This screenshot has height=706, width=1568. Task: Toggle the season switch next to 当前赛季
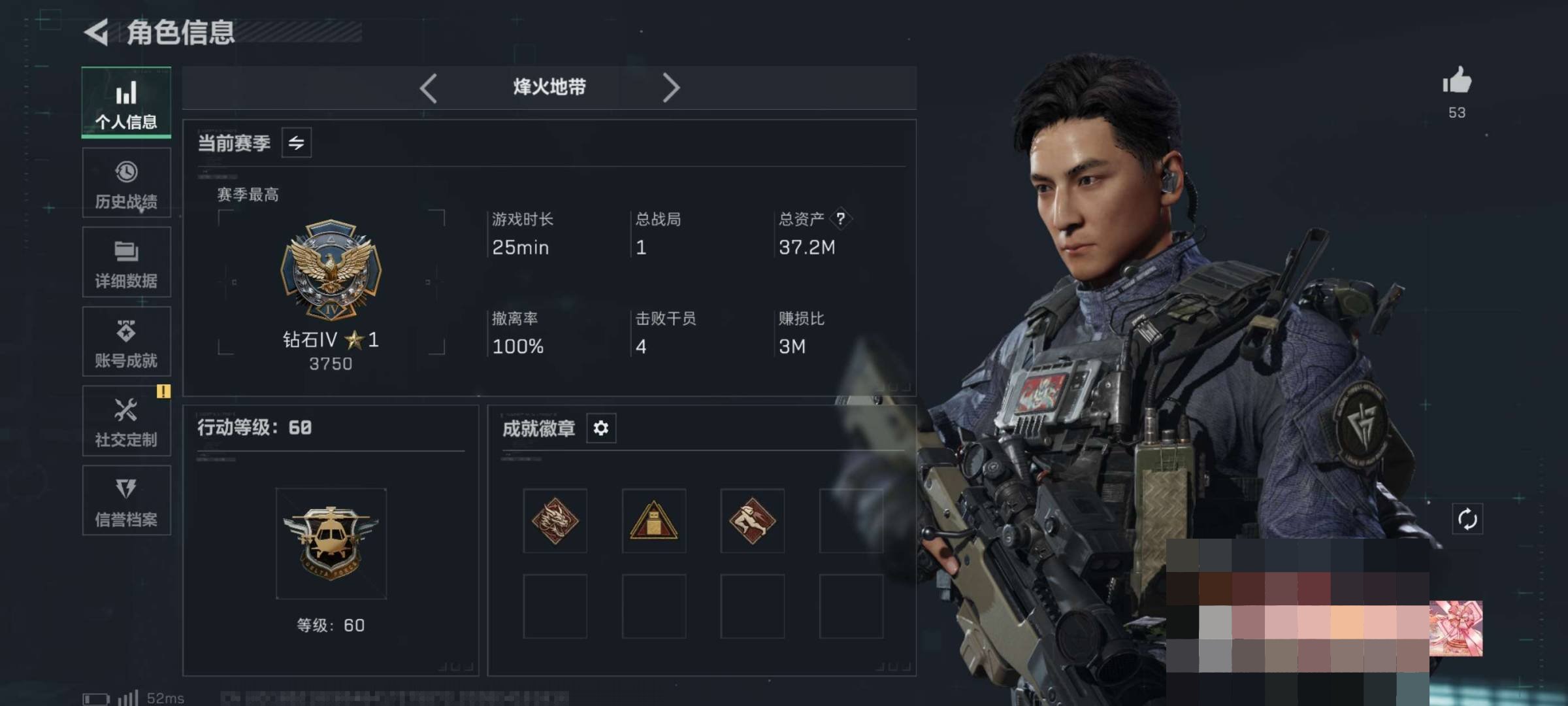[x=297, y=143]
